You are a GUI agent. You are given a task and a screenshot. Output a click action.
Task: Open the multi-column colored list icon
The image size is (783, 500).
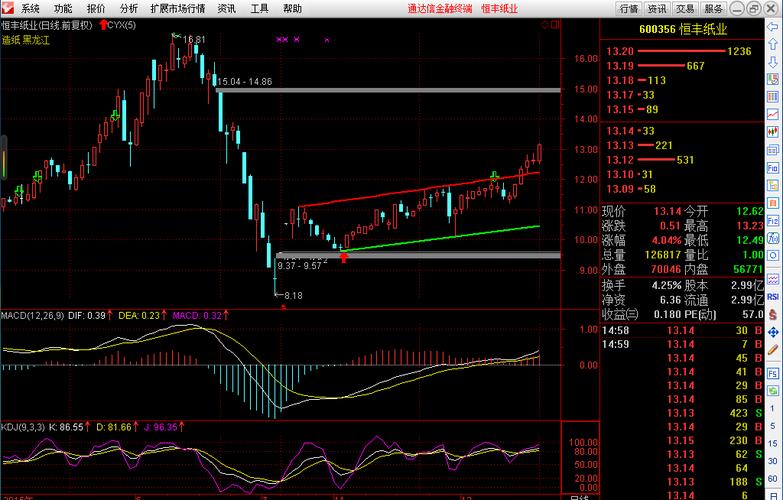[x=773, y=97]
